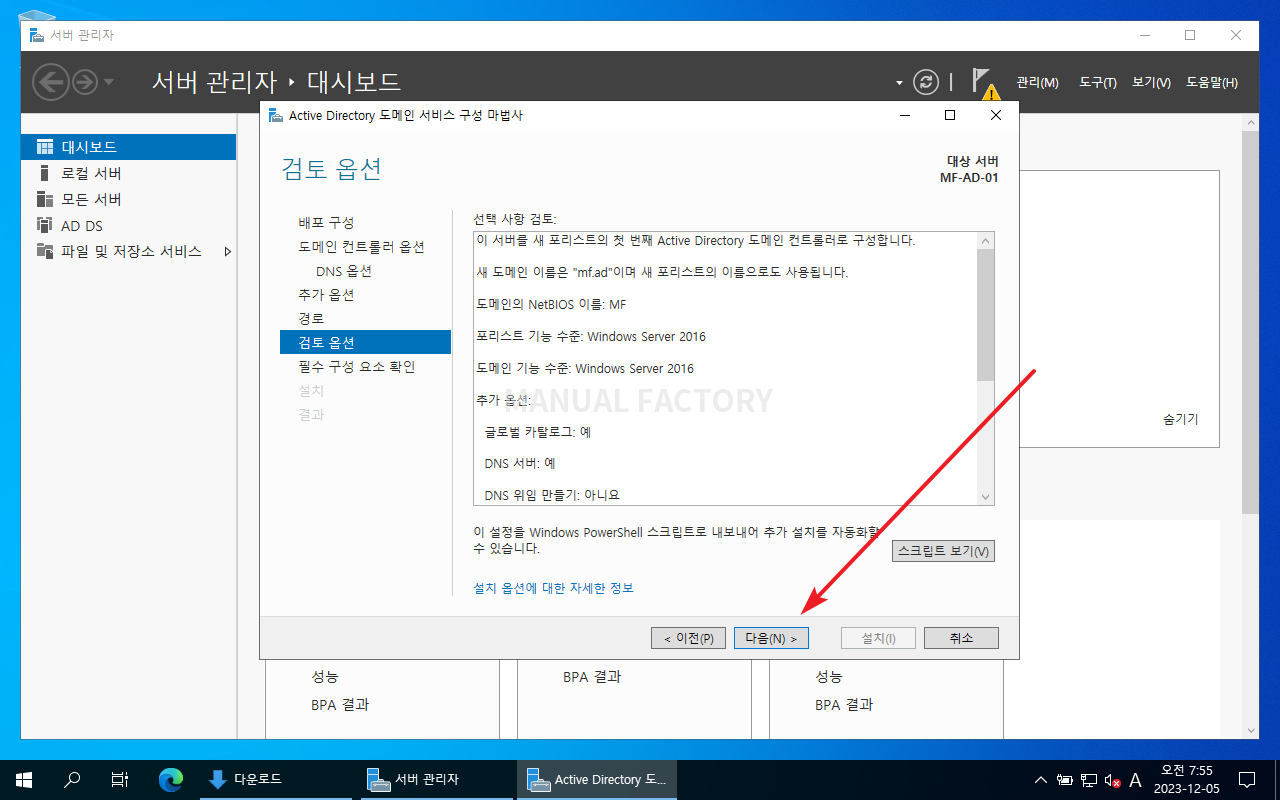This screenshot has height=800, width=1280.
Task: Click Active Directory wizard taskbar button
Action: (x=597, y=780)
